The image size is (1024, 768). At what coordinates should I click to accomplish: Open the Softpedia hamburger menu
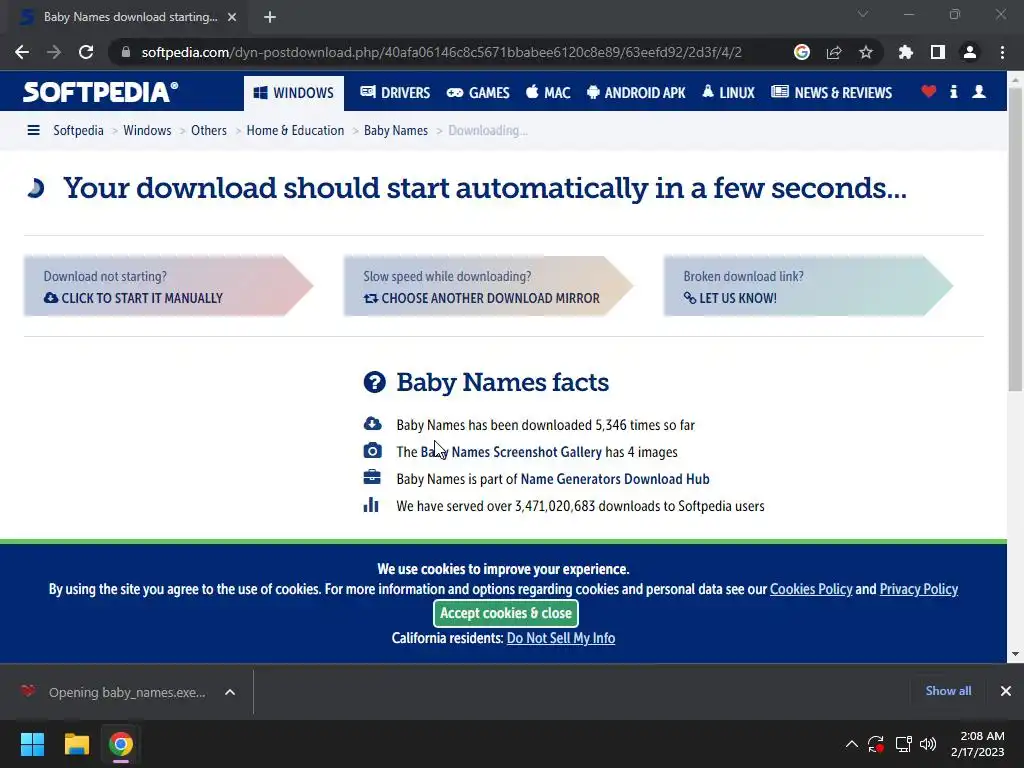[x=33, y=131]
